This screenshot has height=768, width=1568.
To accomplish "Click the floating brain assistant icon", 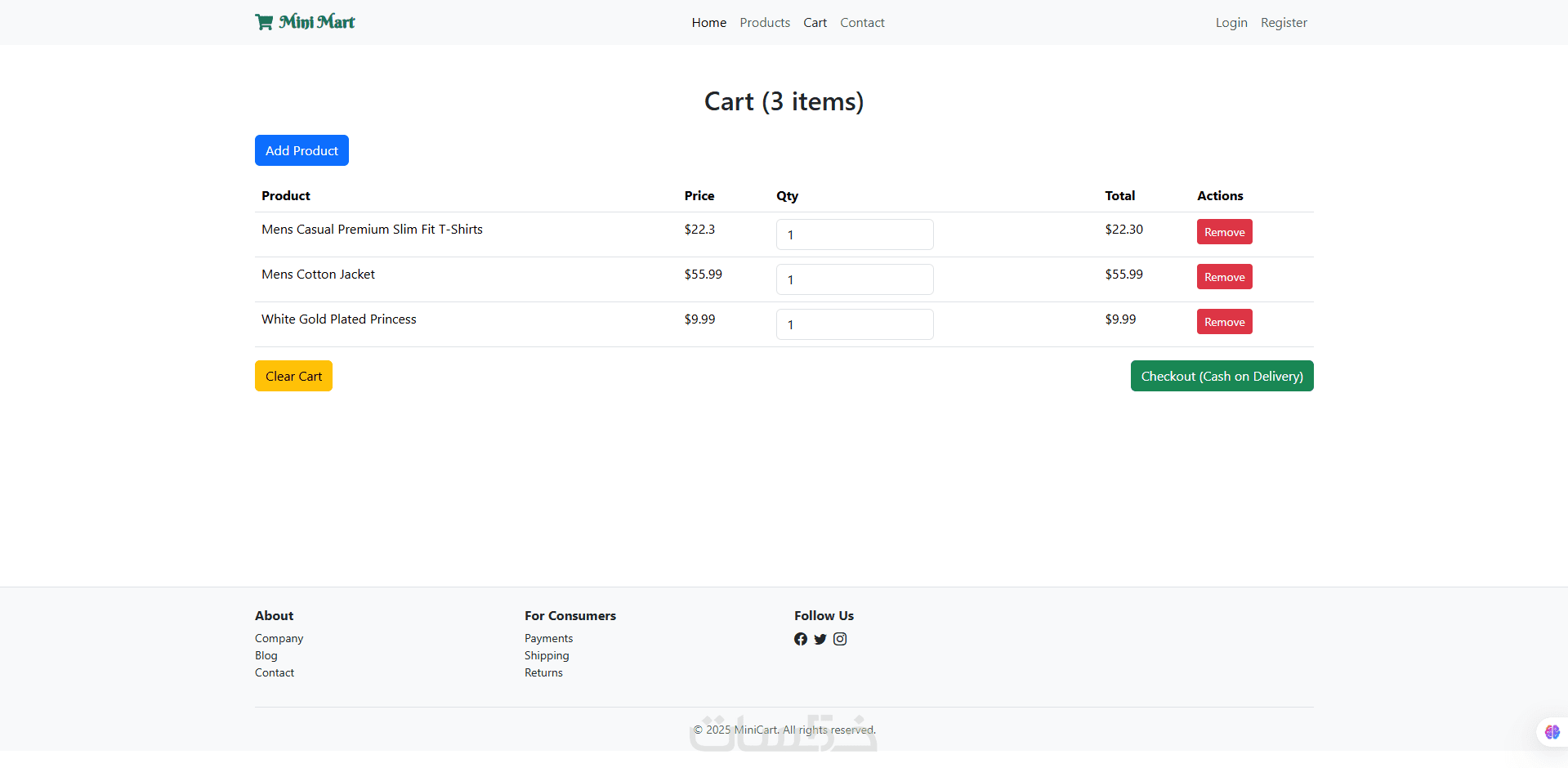I will [x=1552, y=732].
